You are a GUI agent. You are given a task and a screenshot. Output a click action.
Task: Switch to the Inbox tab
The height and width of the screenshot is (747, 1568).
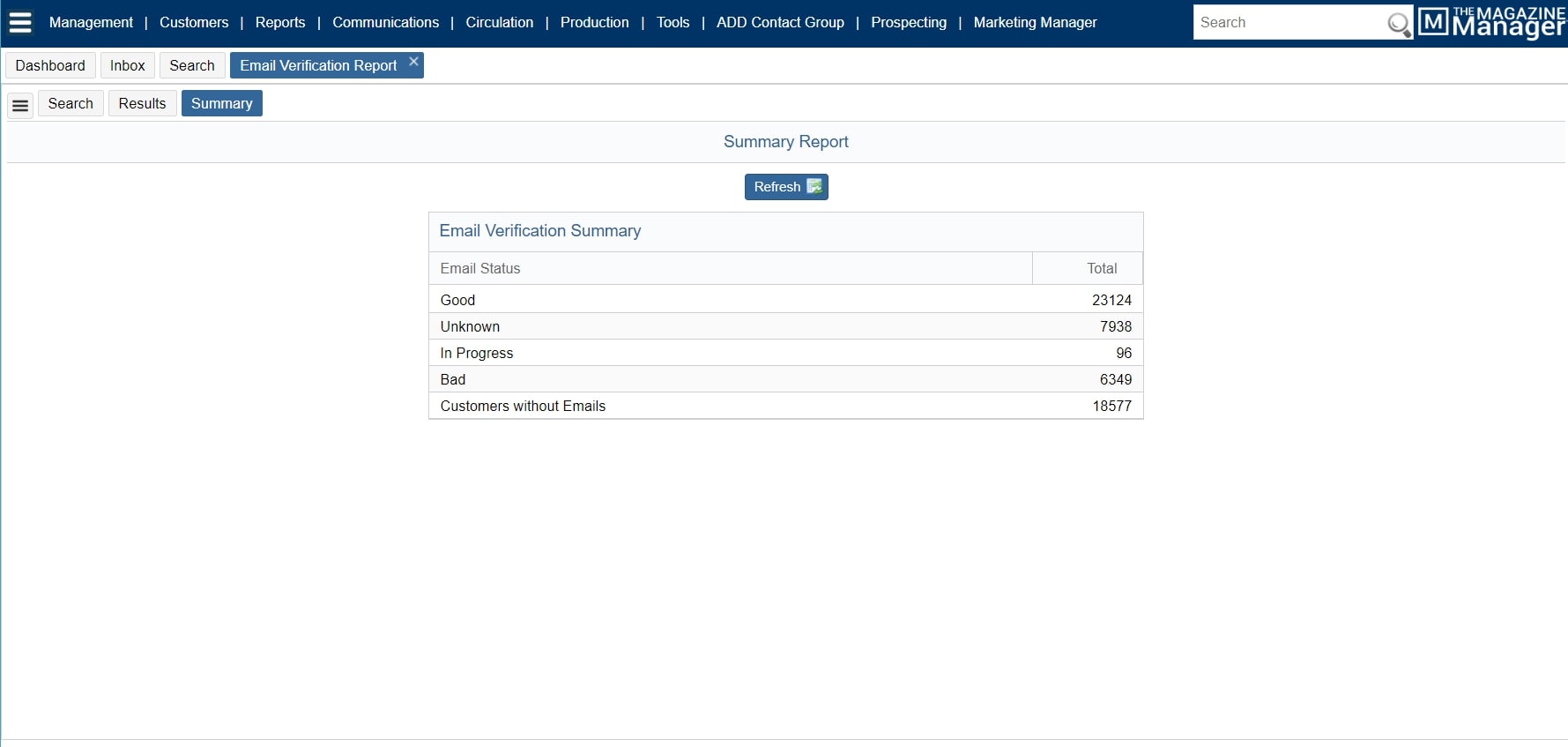(127, 65)
